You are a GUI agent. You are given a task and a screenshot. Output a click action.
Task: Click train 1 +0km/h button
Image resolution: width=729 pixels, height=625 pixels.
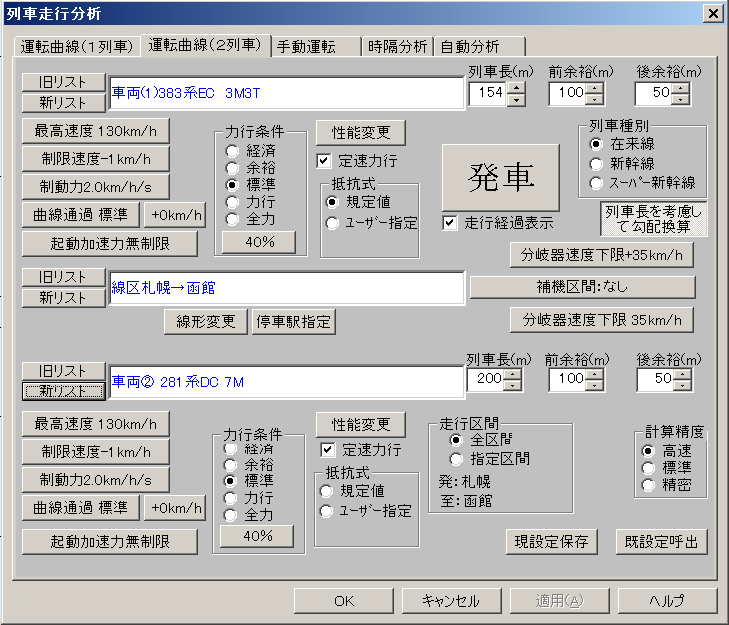pos(176,214)
